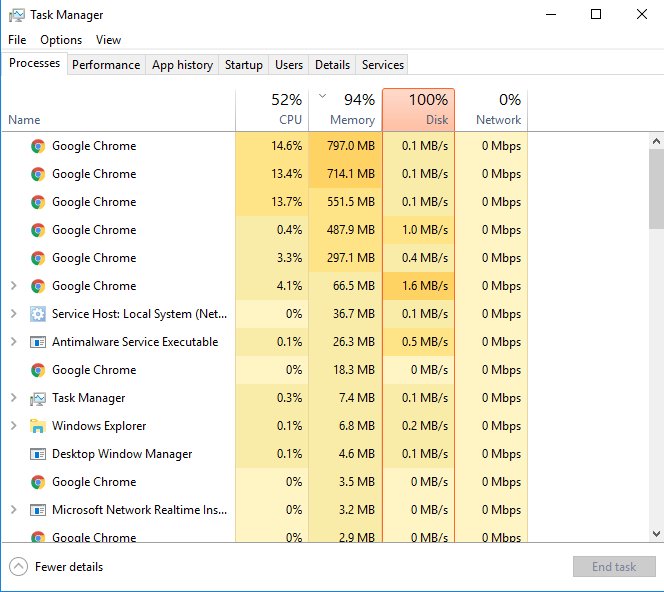The height and width of the screenshot is (592, 664).
Task: Click the 36.7 MB memory value
Action: [x=354, y=314]
